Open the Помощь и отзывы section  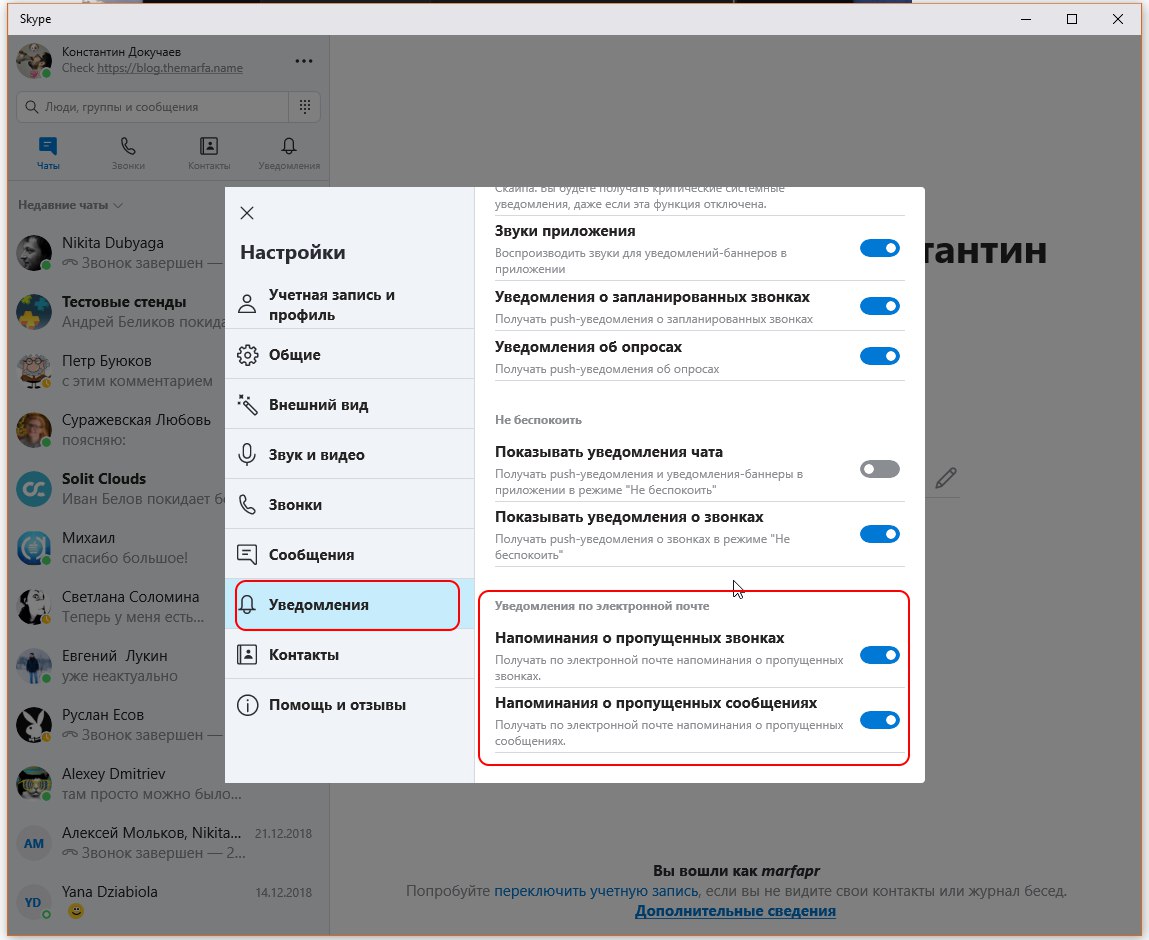pos(350,705)
